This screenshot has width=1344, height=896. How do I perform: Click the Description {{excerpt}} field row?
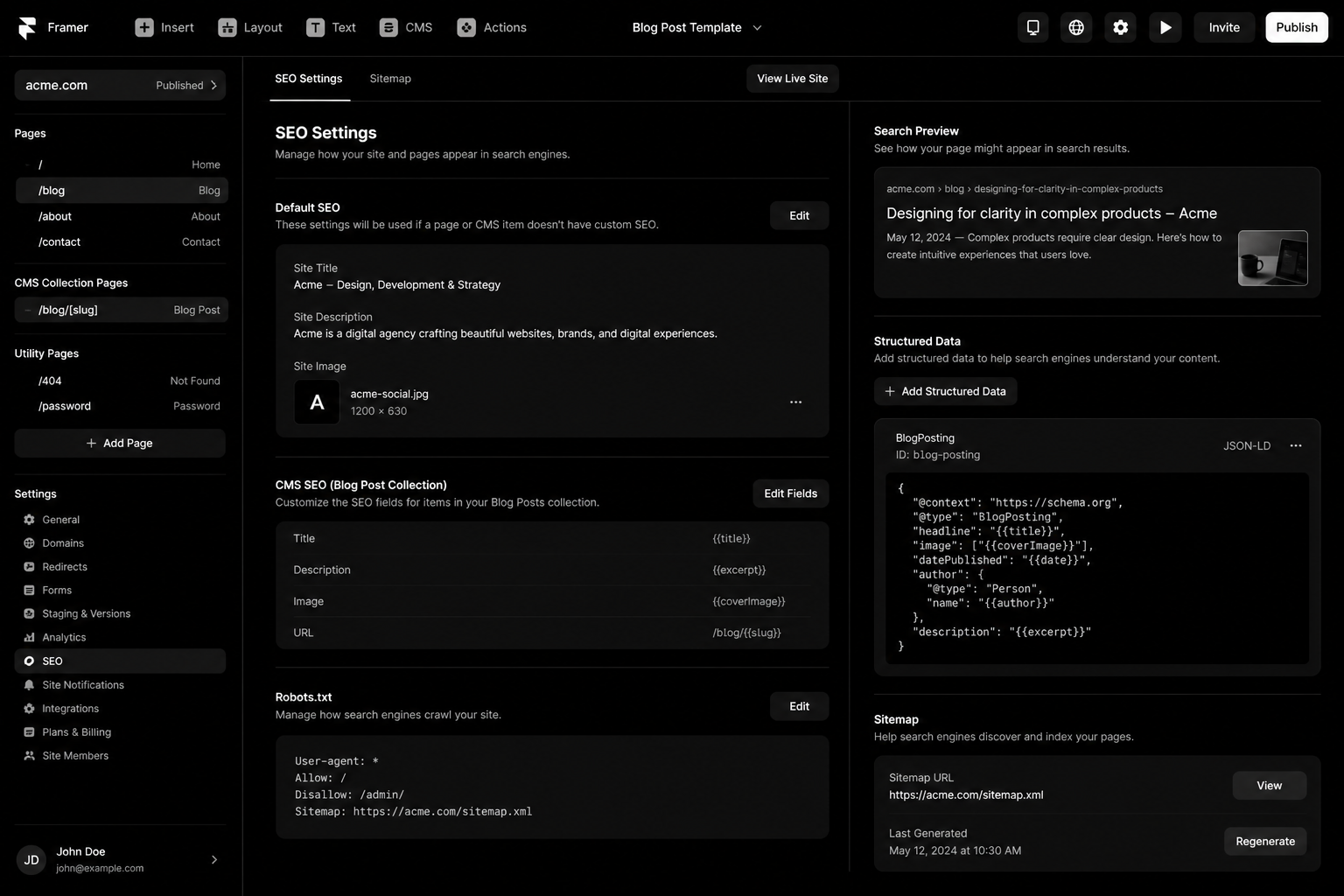click(552, 570)
